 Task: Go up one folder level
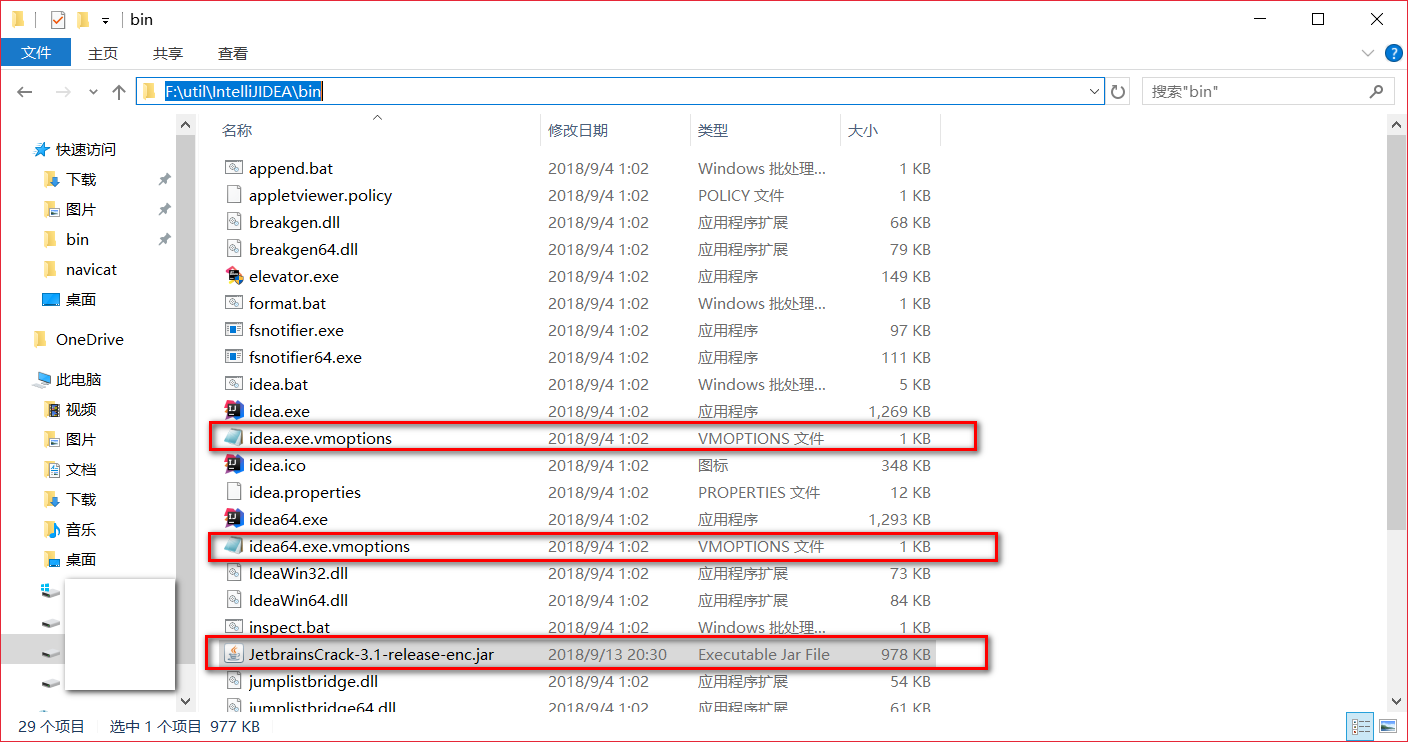(119, 92)
